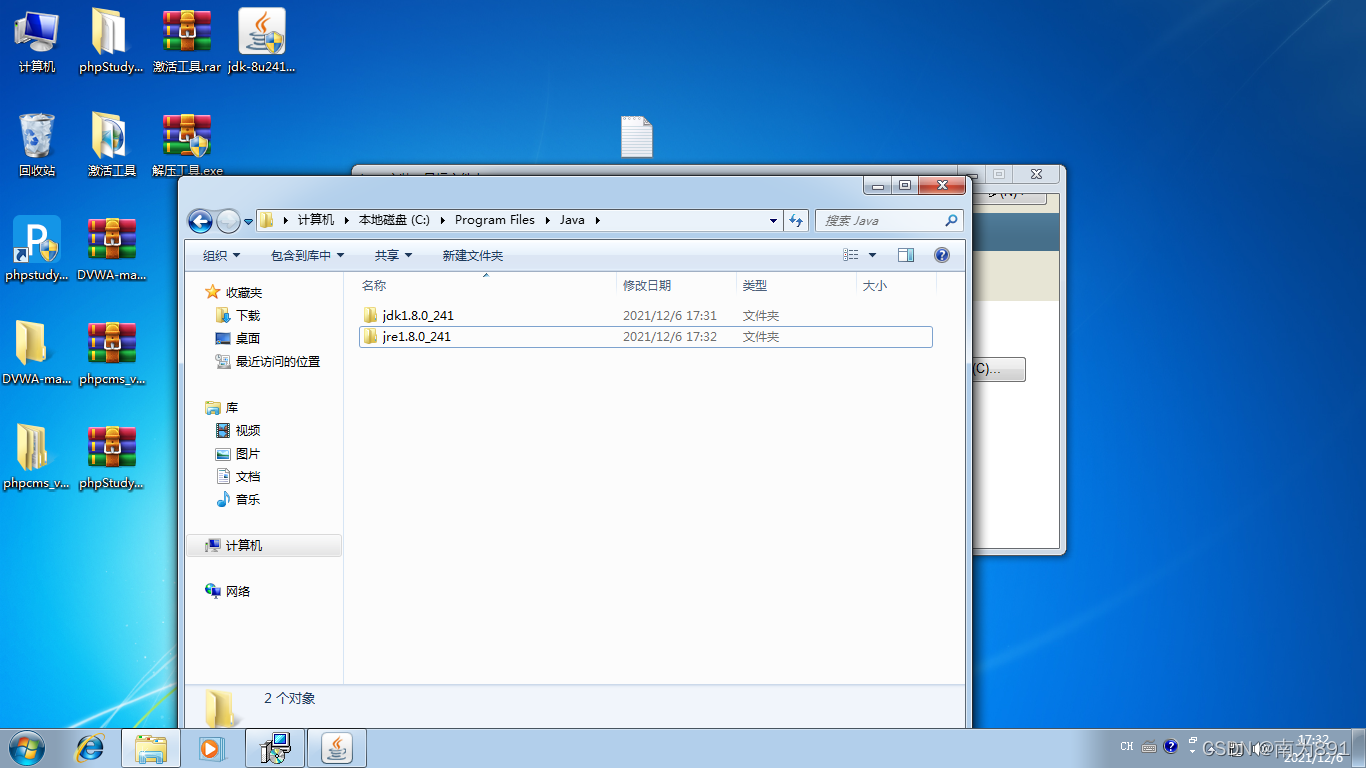Click the Explorer back arrow button
This screenshot has width=1366, height=768.
[200, 221]
